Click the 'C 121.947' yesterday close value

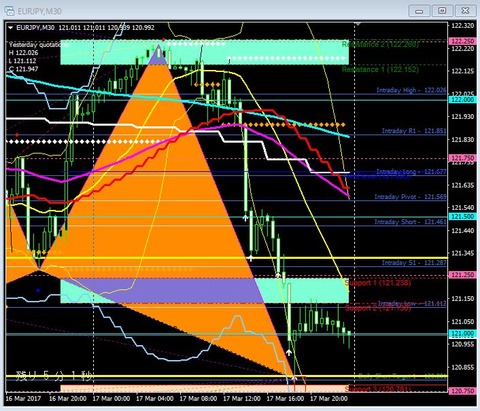(x=23, y=69)
